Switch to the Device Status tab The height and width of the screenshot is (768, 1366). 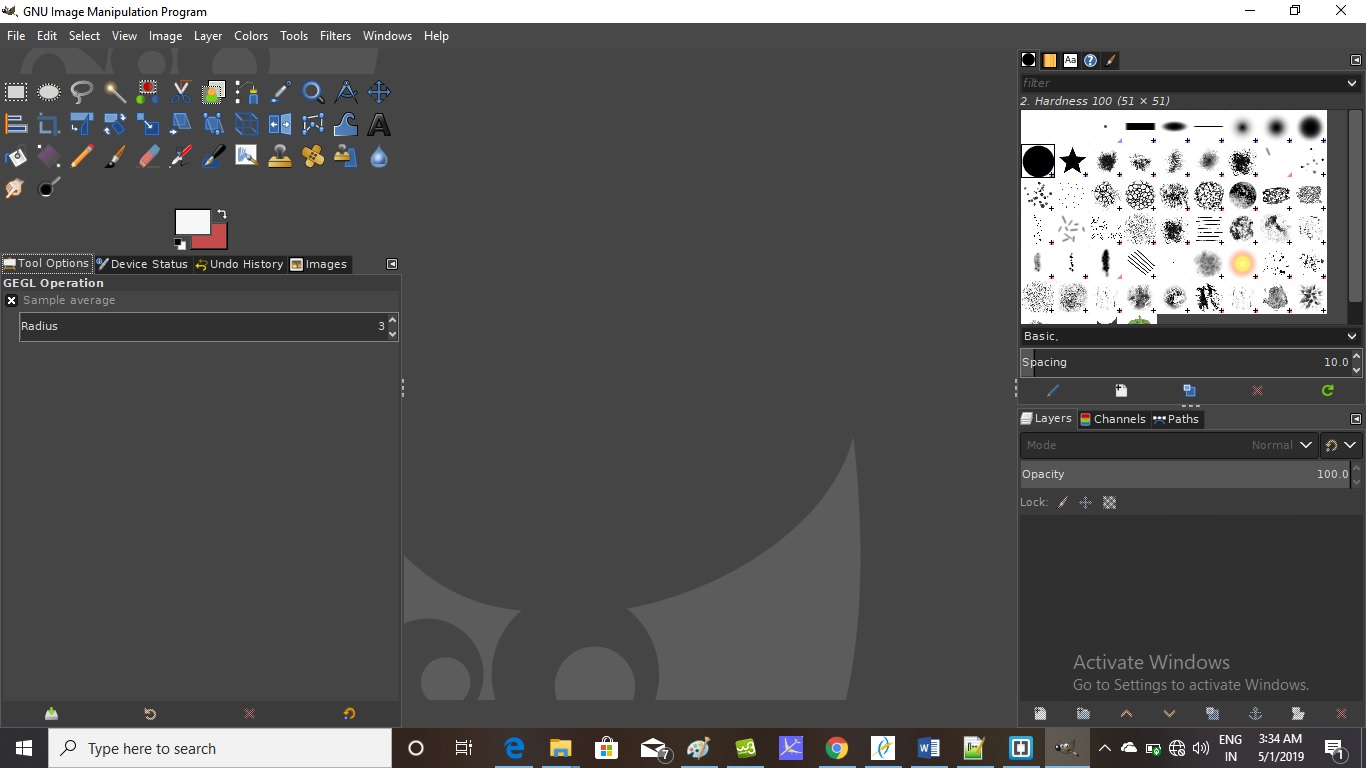(142, 264)
